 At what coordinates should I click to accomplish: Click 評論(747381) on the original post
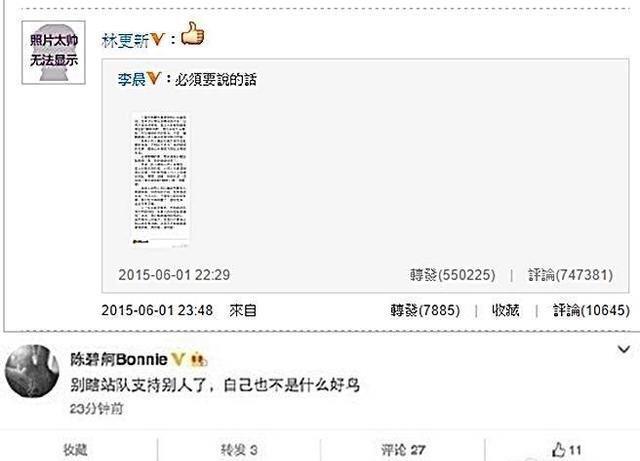tap(571, 275)
